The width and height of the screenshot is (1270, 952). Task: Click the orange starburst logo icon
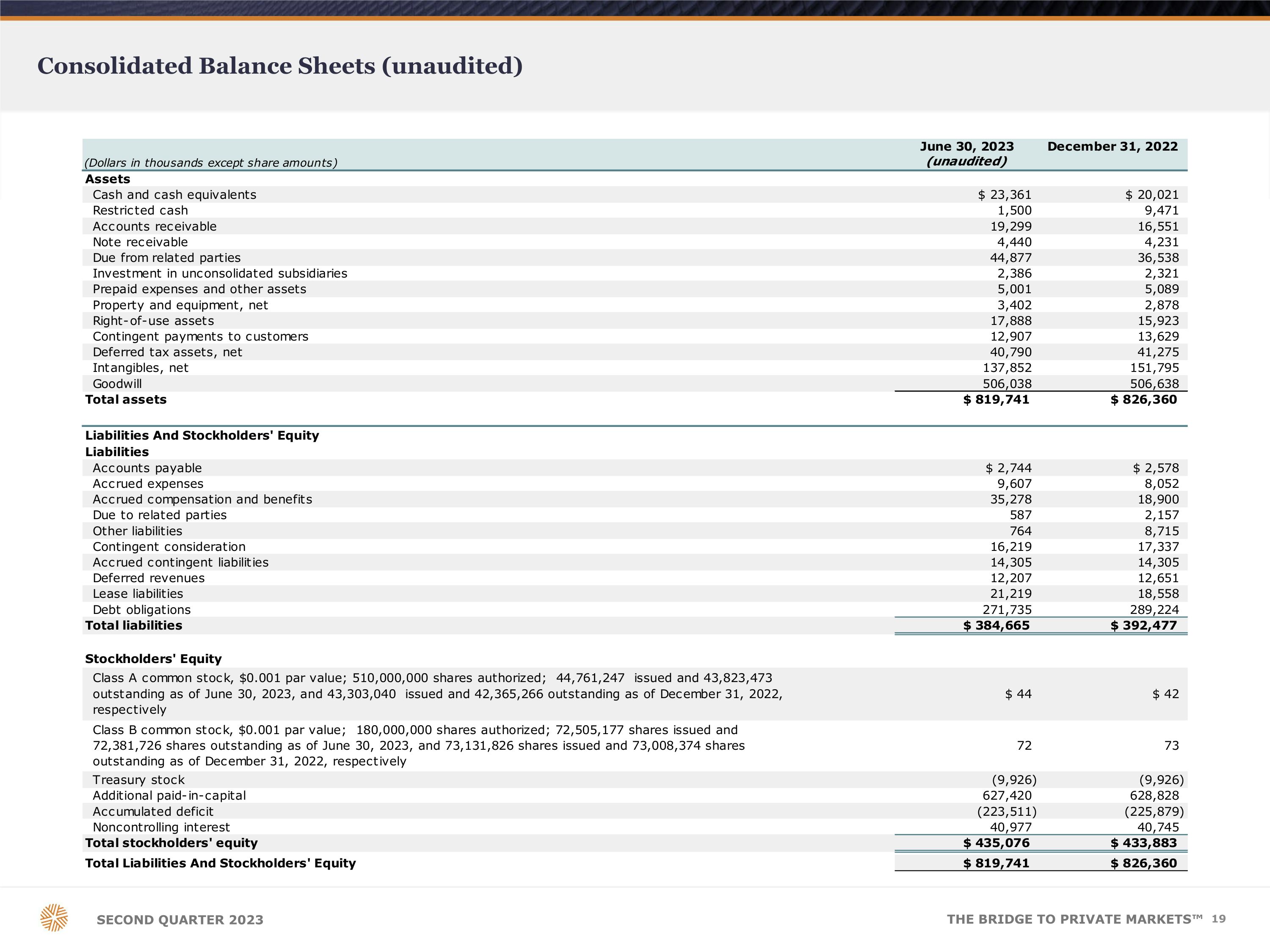54,918
